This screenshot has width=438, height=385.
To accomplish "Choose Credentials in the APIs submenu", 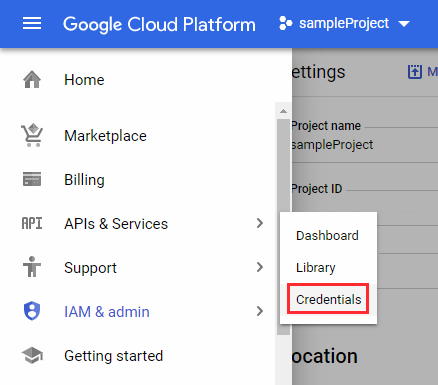I will [x=329, y=299].
